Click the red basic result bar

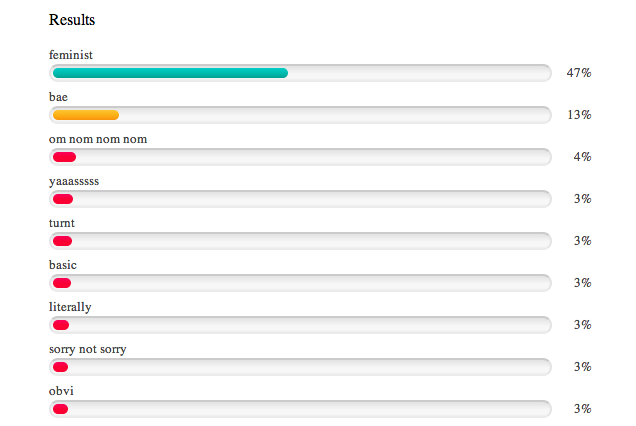click(62, 283)
